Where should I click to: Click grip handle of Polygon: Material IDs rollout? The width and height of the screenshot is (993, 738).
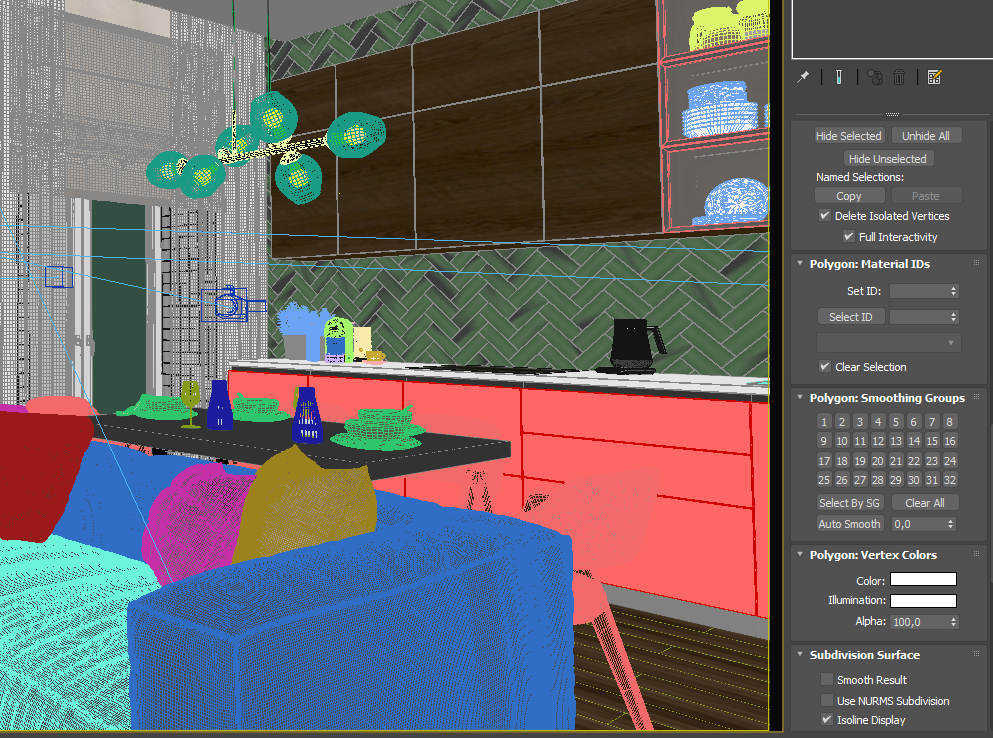pos(976,263)
